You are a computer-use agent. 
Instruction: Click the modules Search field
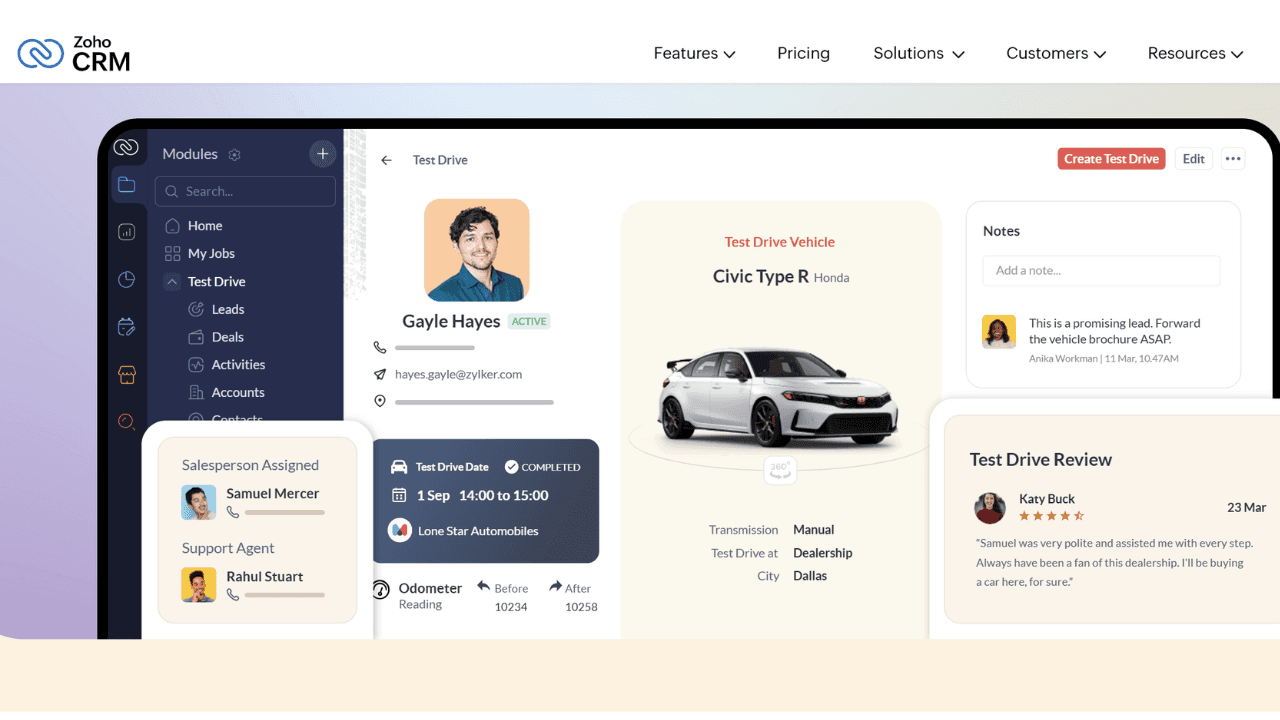click(245, 191)
